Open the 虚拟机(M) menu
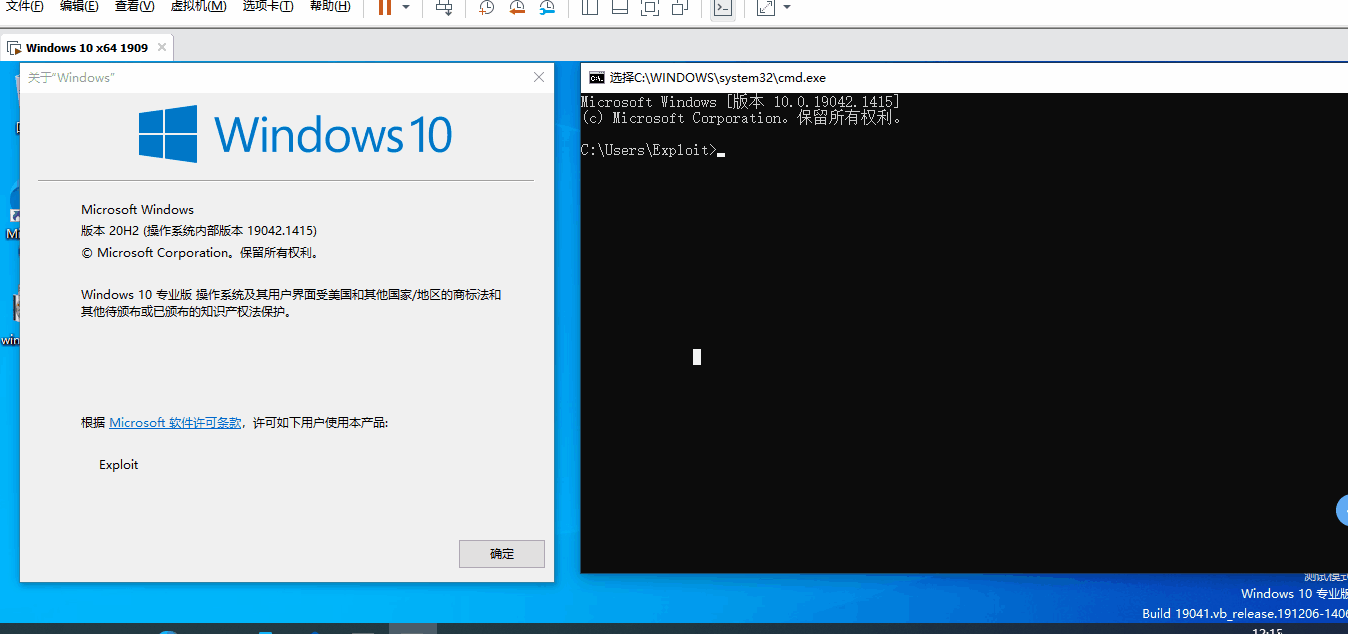Viewport: 1348px width, 634px height. pyautogui.click(x=198, y=6)
